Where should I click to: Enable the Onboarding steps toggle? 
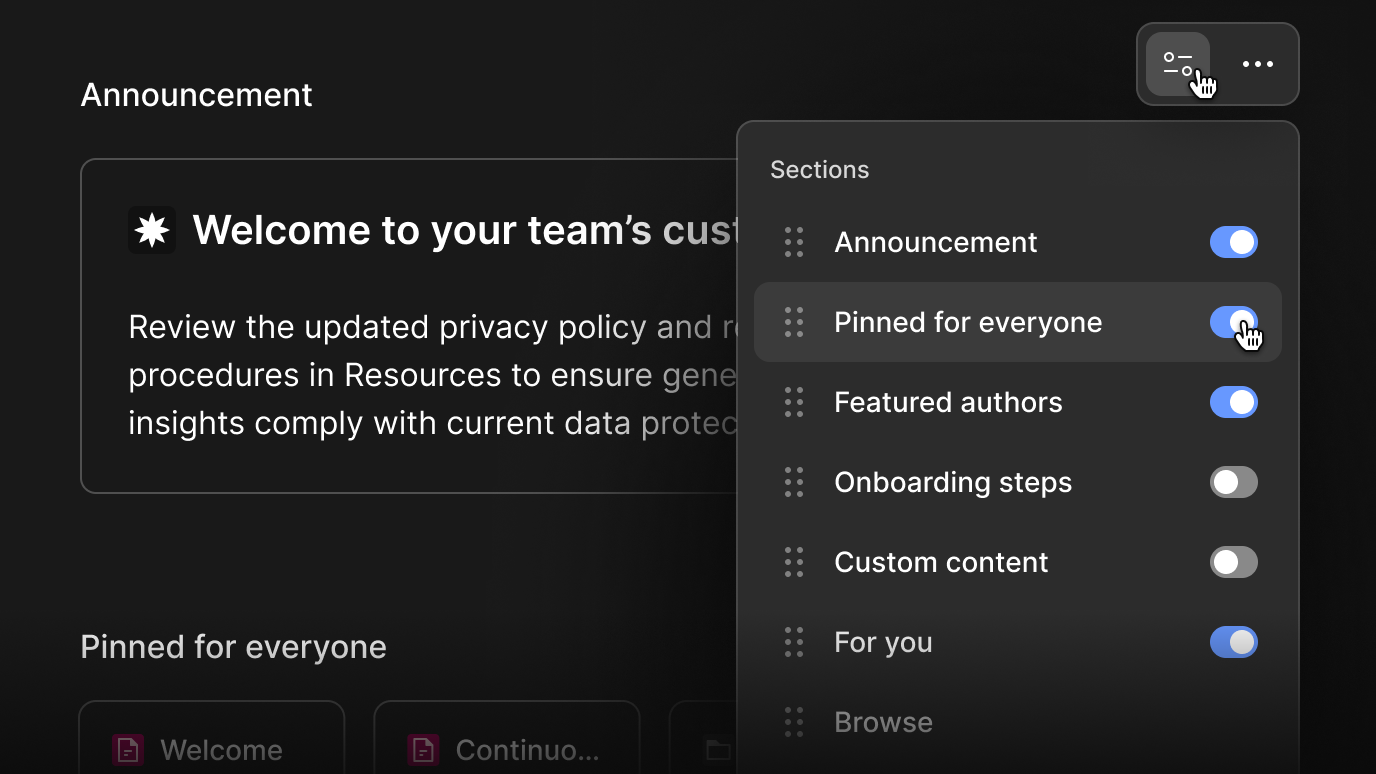(x=1234, y=482)
